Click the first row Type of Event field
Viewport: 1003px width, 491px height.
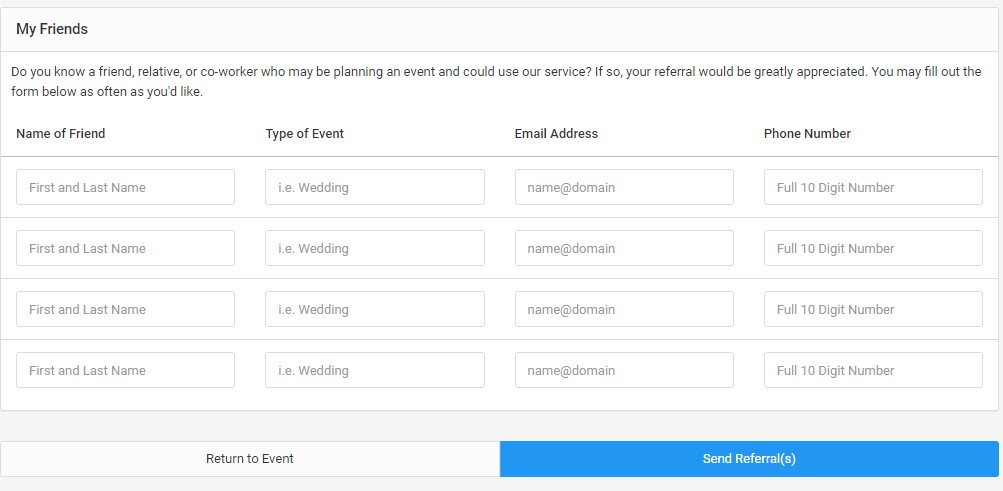(374, 187)
